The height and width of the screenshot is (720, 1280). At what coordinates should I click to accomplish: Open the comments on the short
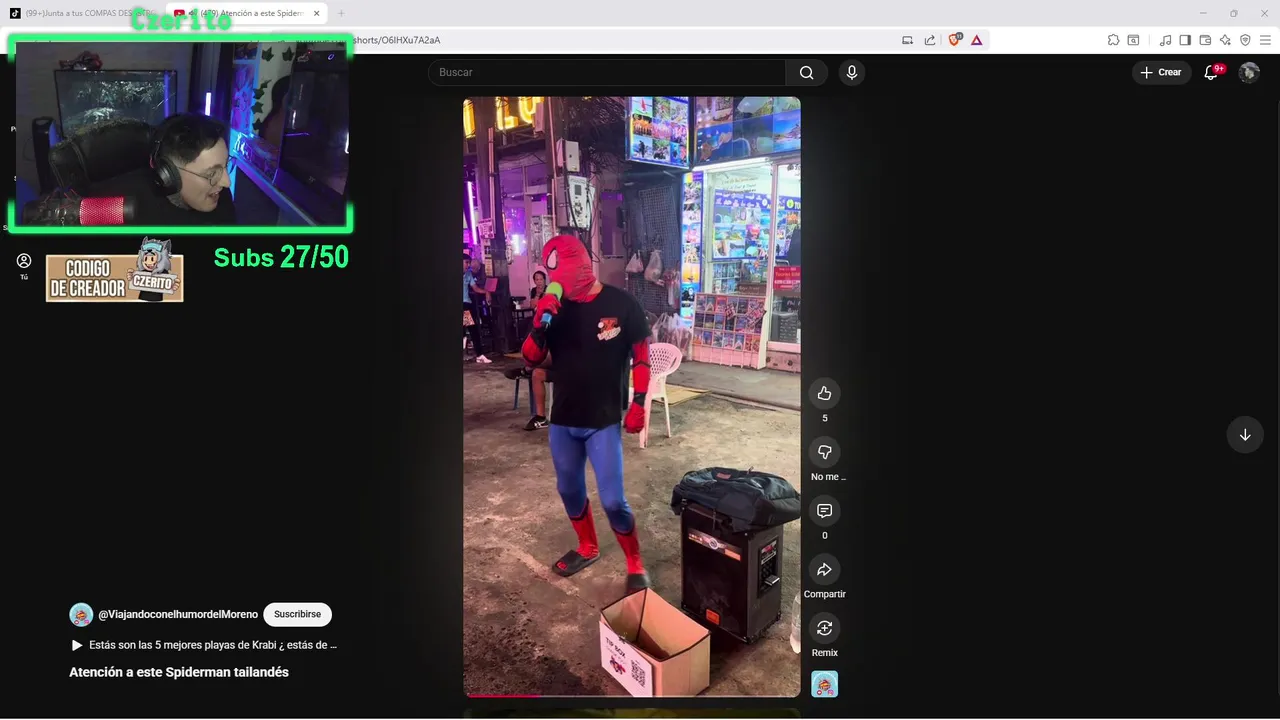pyautogui.click(x=824, y=511)
